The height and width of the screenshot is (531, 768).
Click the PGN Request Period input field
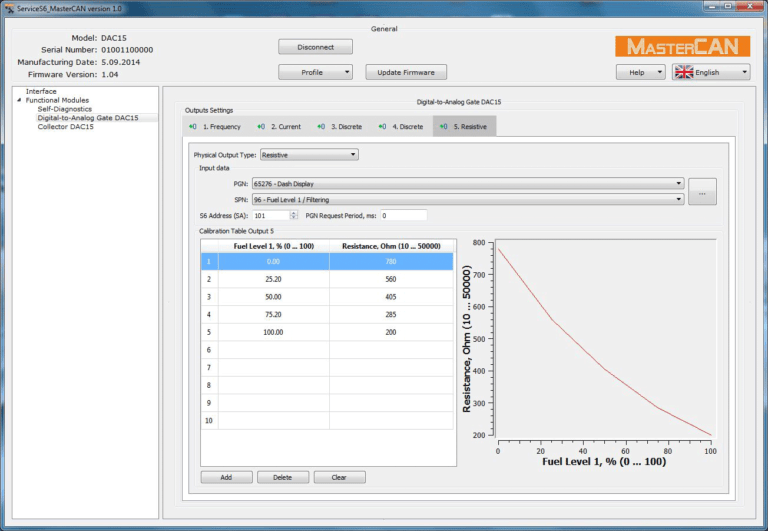tap(402, 215)
